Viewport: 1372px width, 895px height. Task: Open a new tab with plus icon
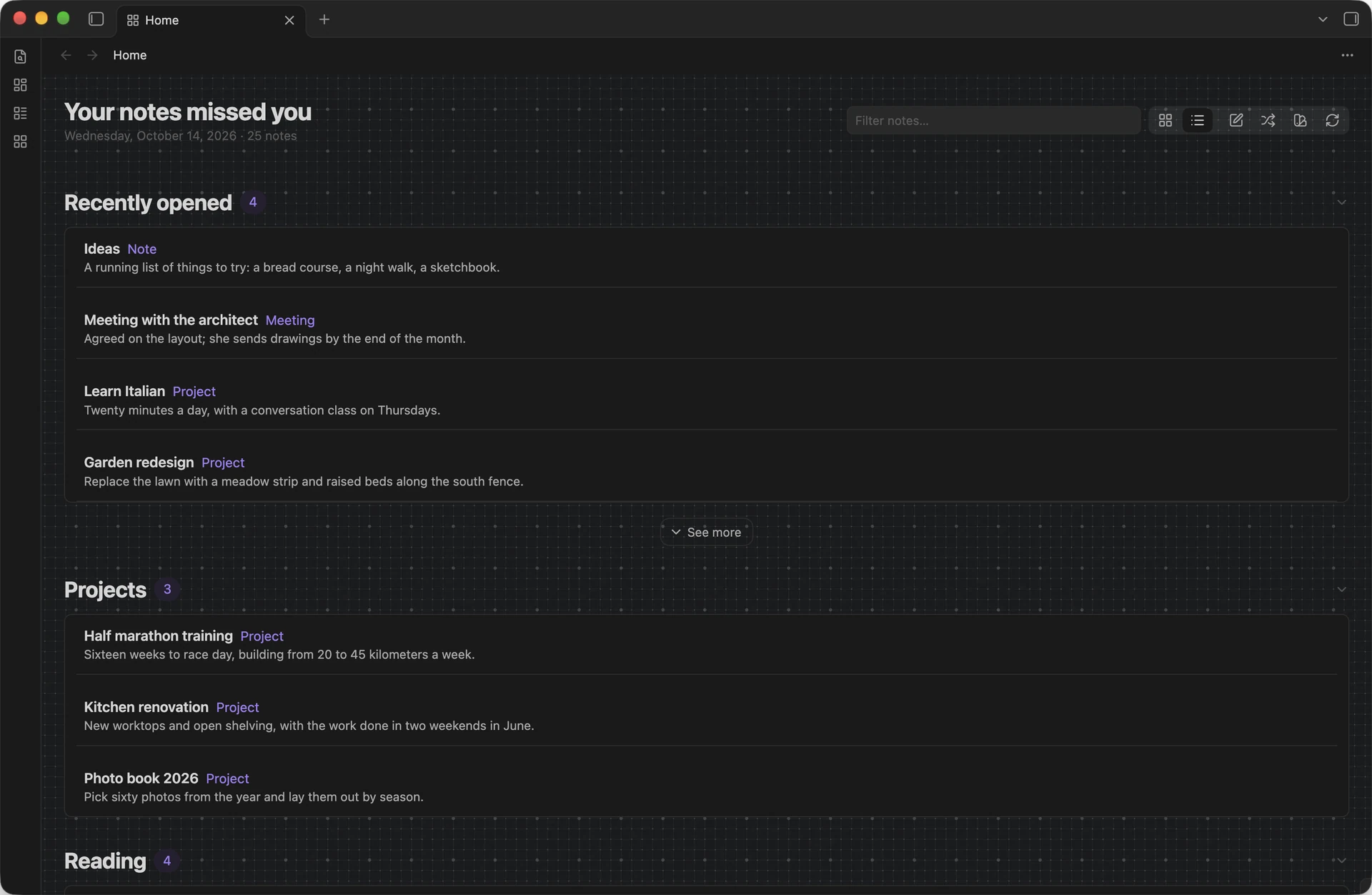pyautogui.click(x=324, y=19)
